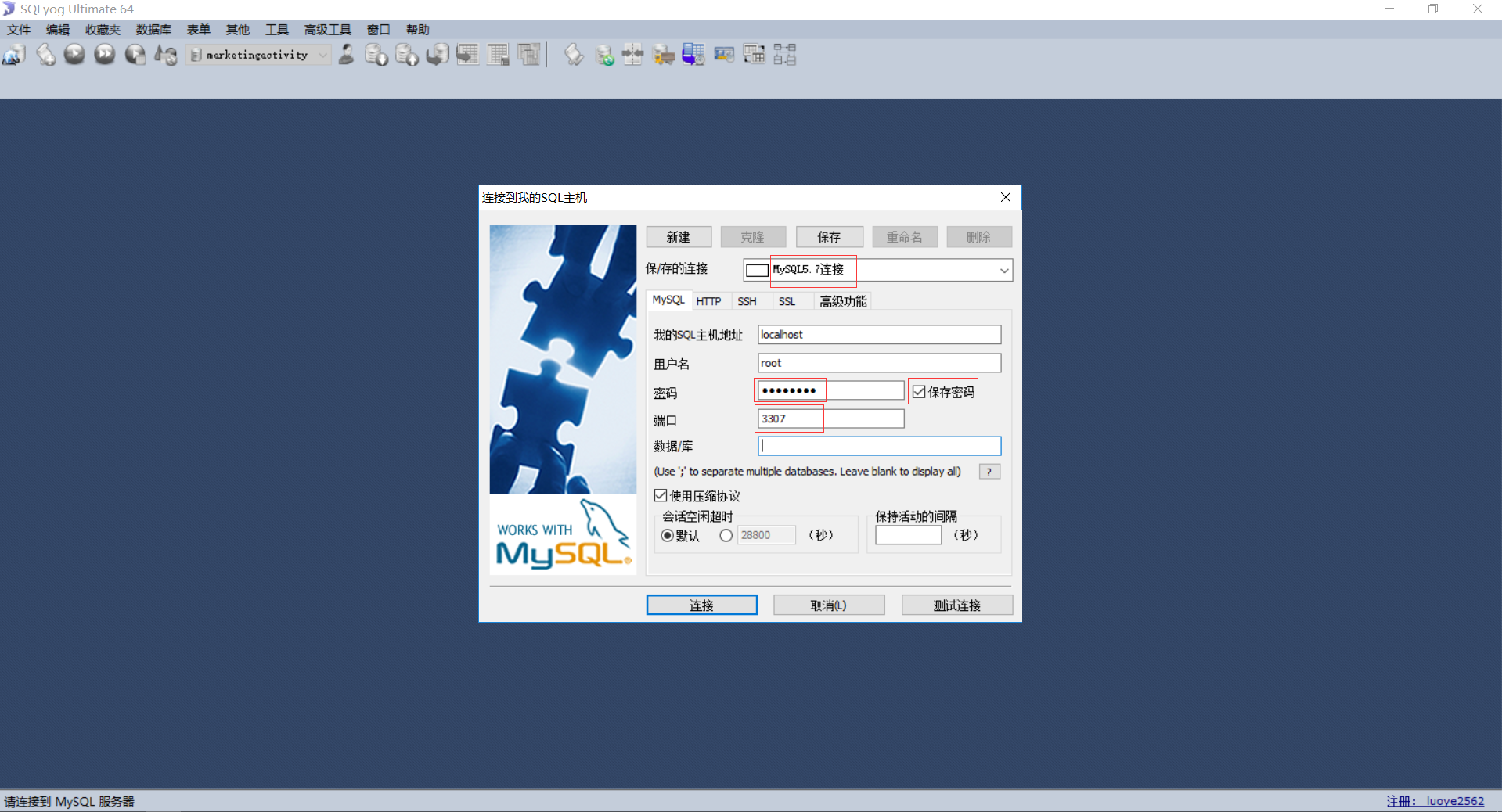Open the 数据库 menu
1502x812 pixels.
pos(153,30)
